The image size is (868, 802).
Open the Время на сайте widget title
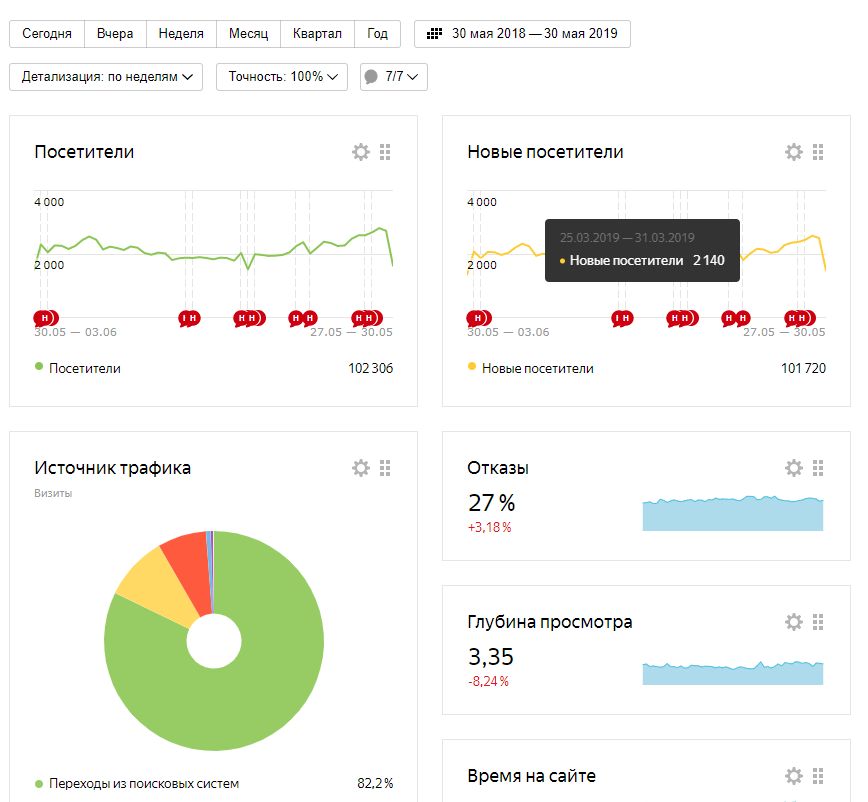click(531, 776)
